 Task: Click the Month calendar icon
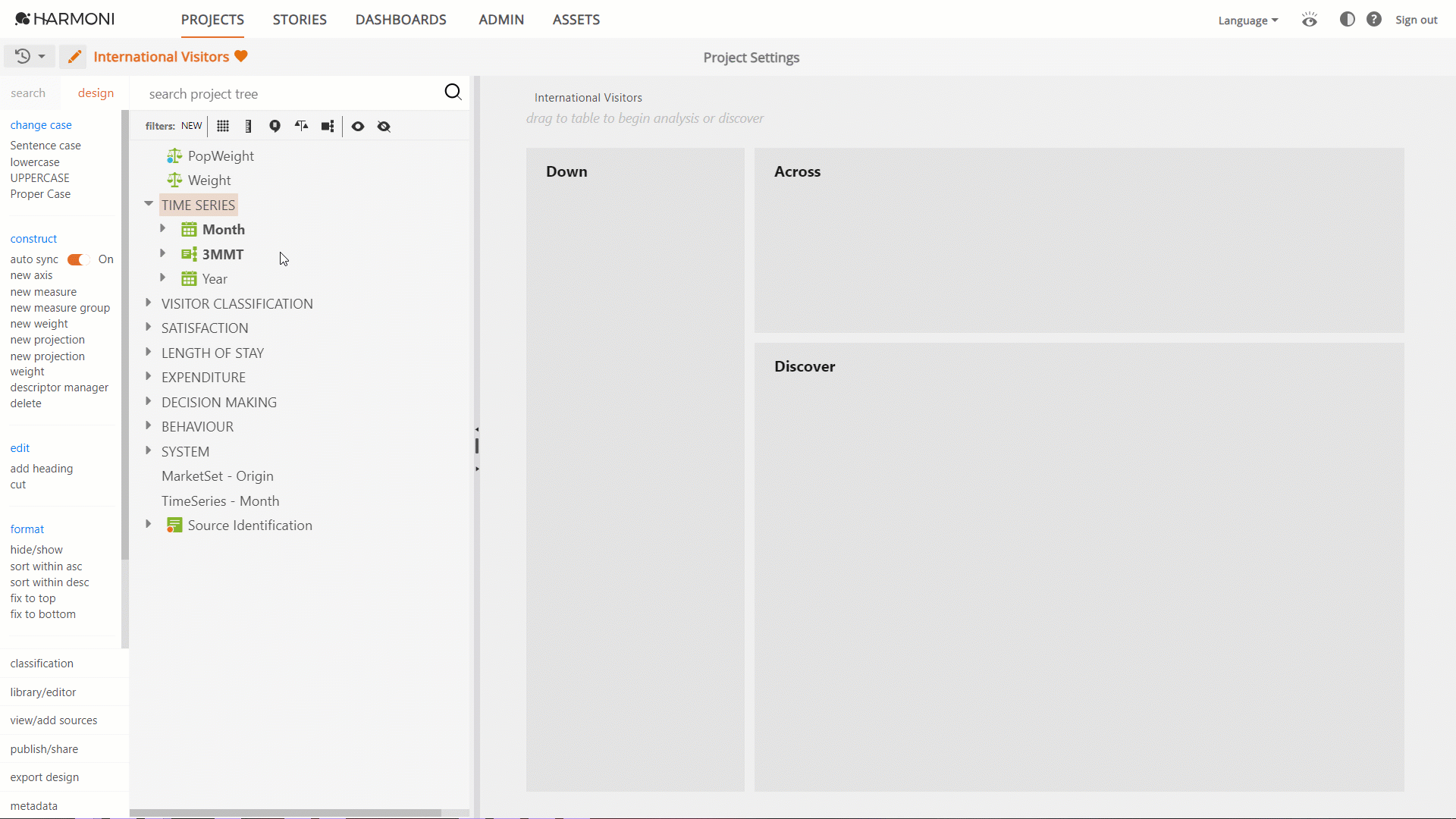[x=189, y=229]
